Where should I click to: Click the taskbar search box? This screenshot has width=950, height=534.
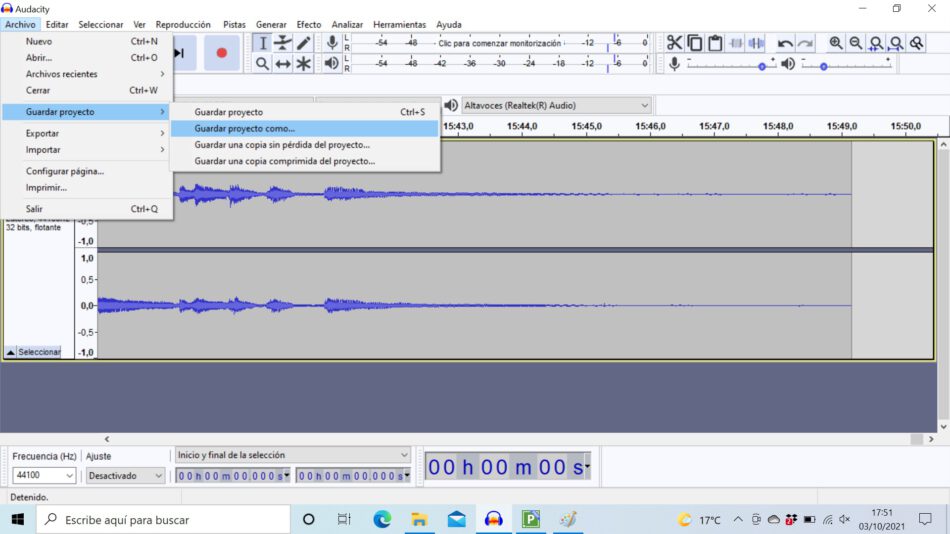click(164, 519)
